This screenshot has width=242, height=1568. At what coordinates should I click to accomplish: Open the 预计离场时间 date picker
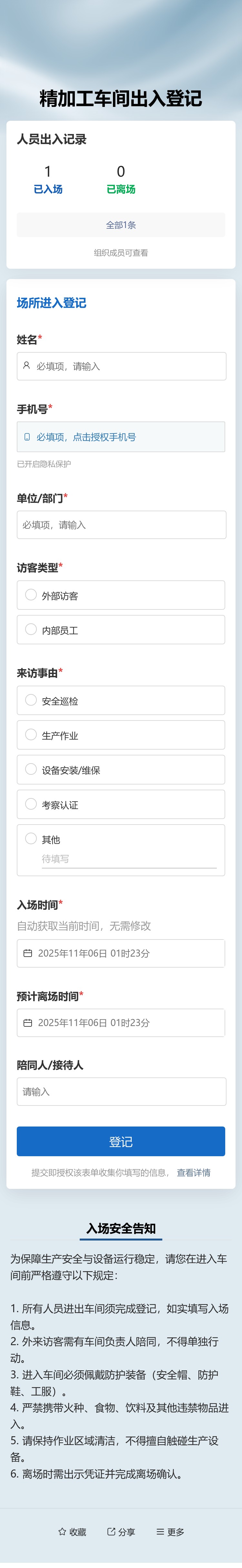tap(121, 1023)
